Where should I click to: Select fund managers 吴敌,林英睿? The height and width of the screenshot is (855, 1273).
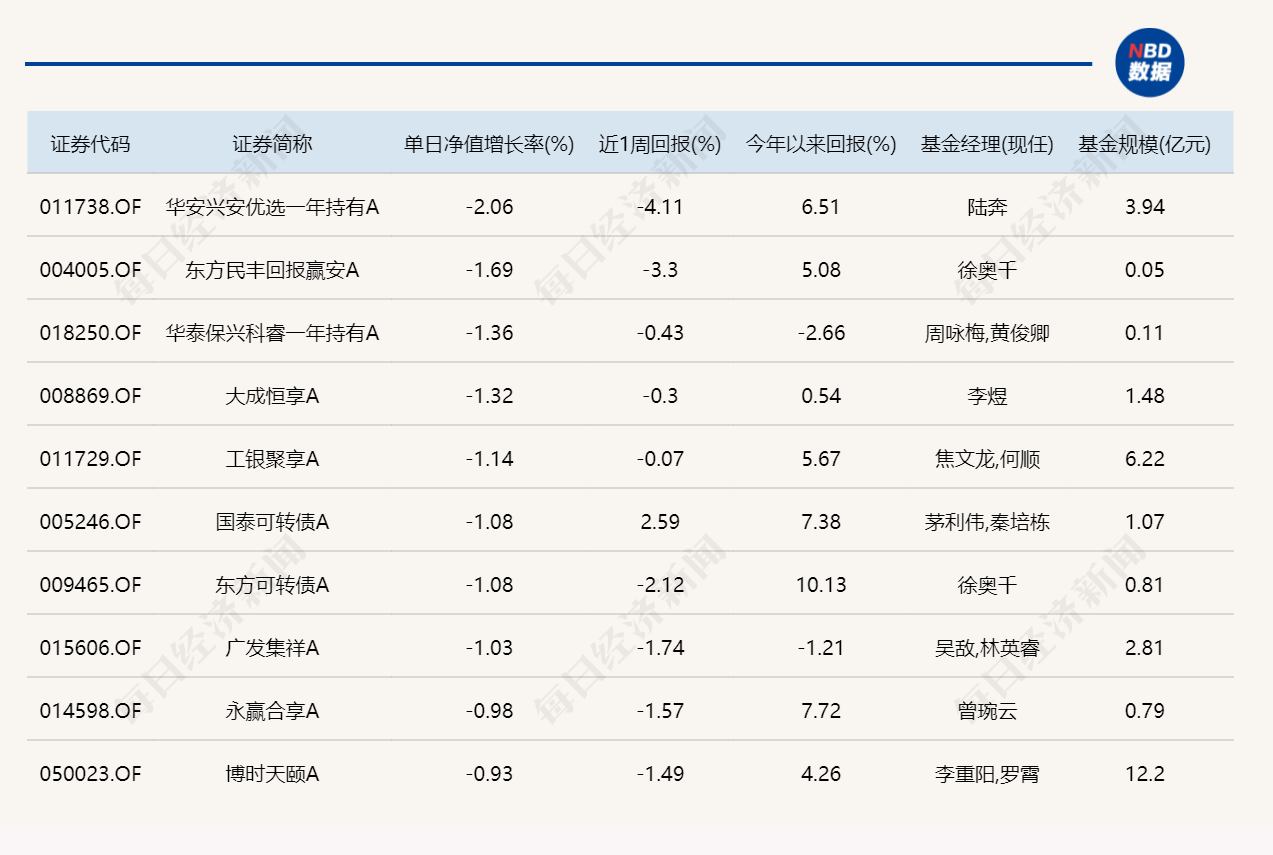point(987,648)
